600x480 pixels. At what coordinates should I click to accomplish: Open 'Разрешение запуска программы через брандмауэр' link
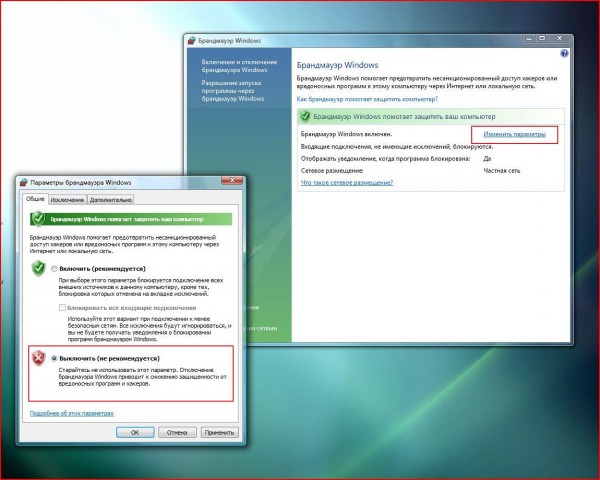pos(233,91)
